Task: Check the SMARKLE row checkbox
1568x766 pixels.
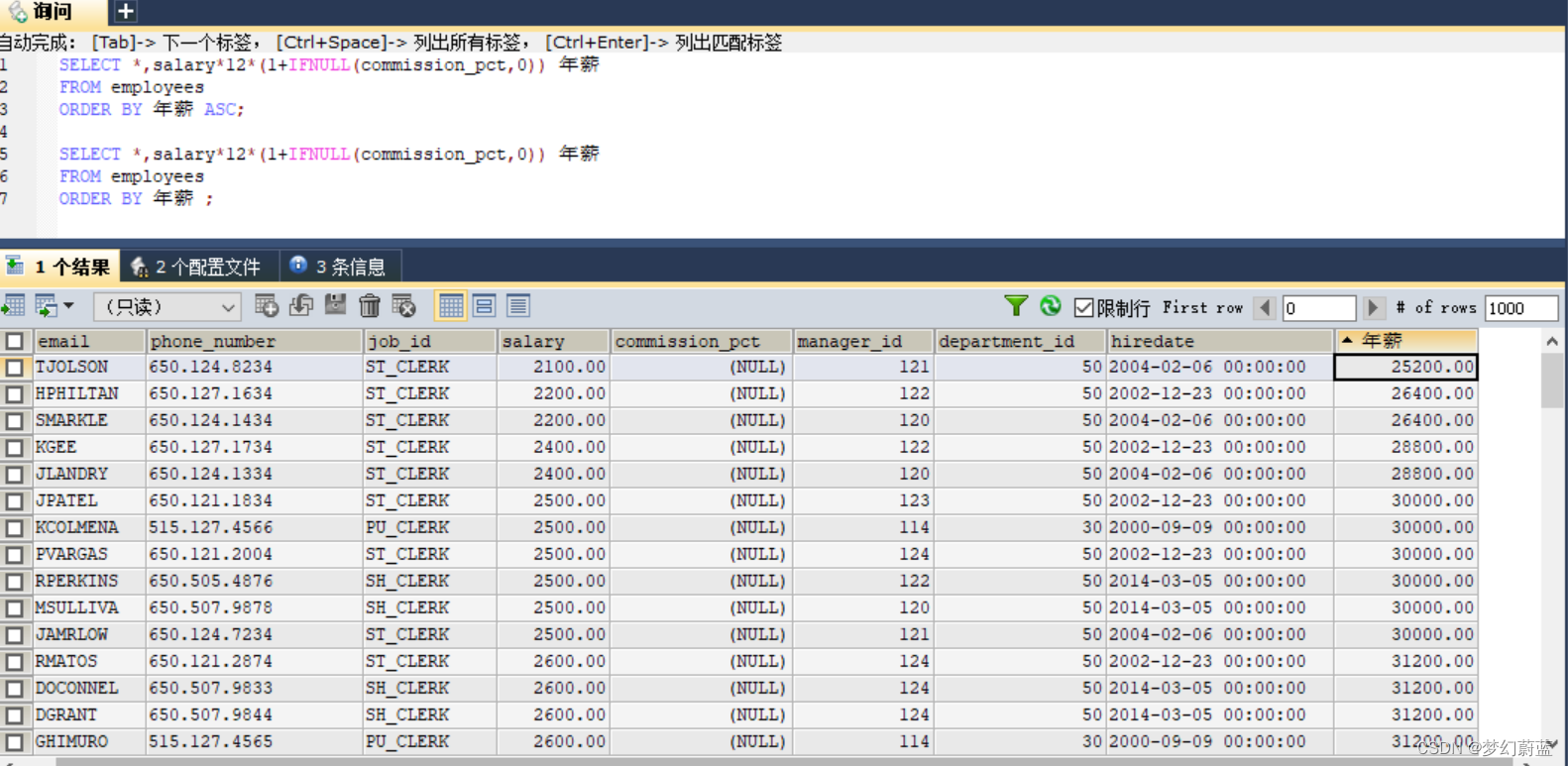Action: pyautogui.click(x=15, y=421)
